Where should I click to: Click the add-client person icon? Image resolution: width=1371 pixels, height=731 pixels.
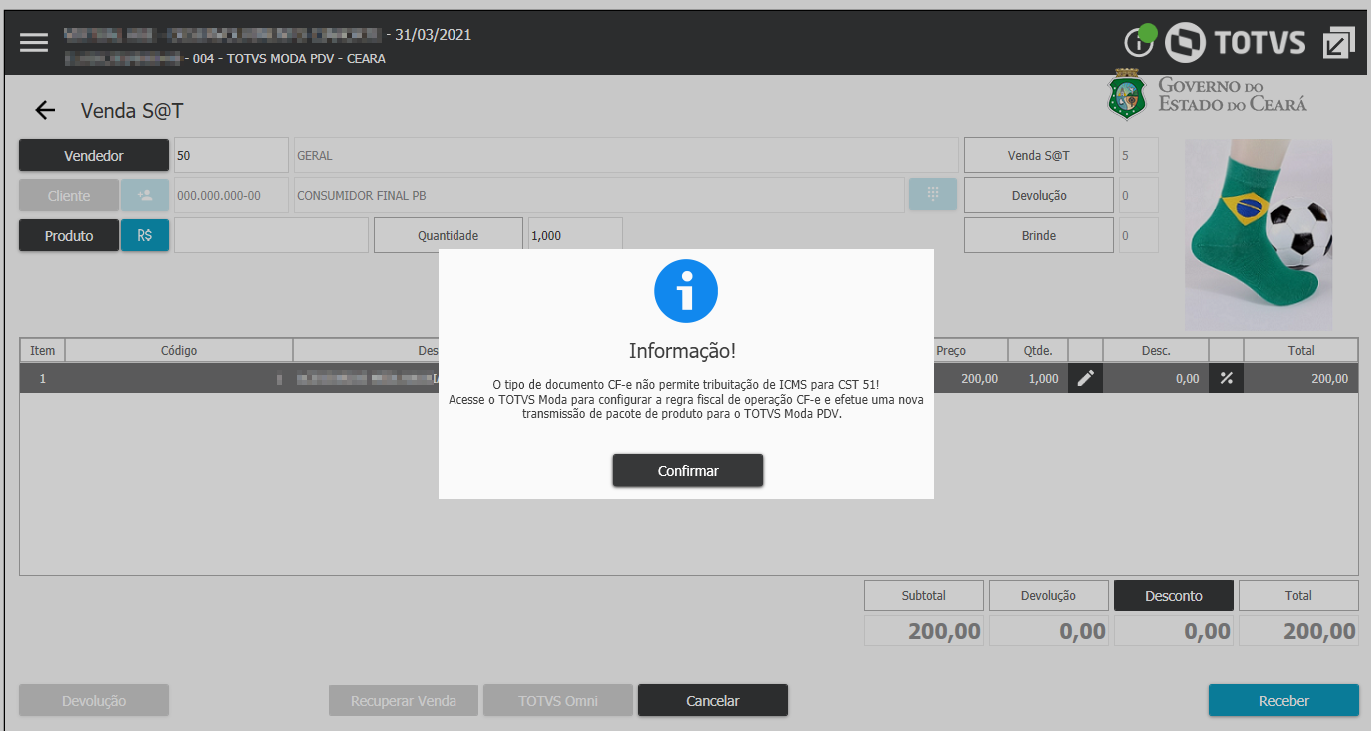pyautogui.click(x=145, y=195)
